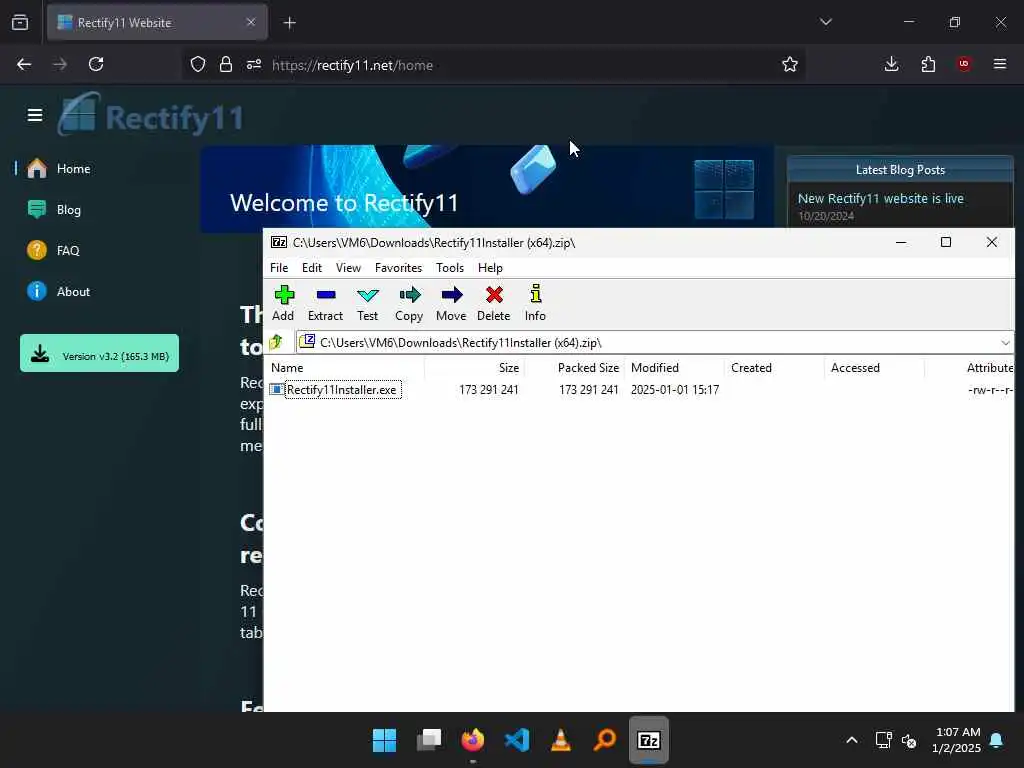Open Blog in the Rectify11 sidebar
The image size is (1024, 768).
pos(69,210)
